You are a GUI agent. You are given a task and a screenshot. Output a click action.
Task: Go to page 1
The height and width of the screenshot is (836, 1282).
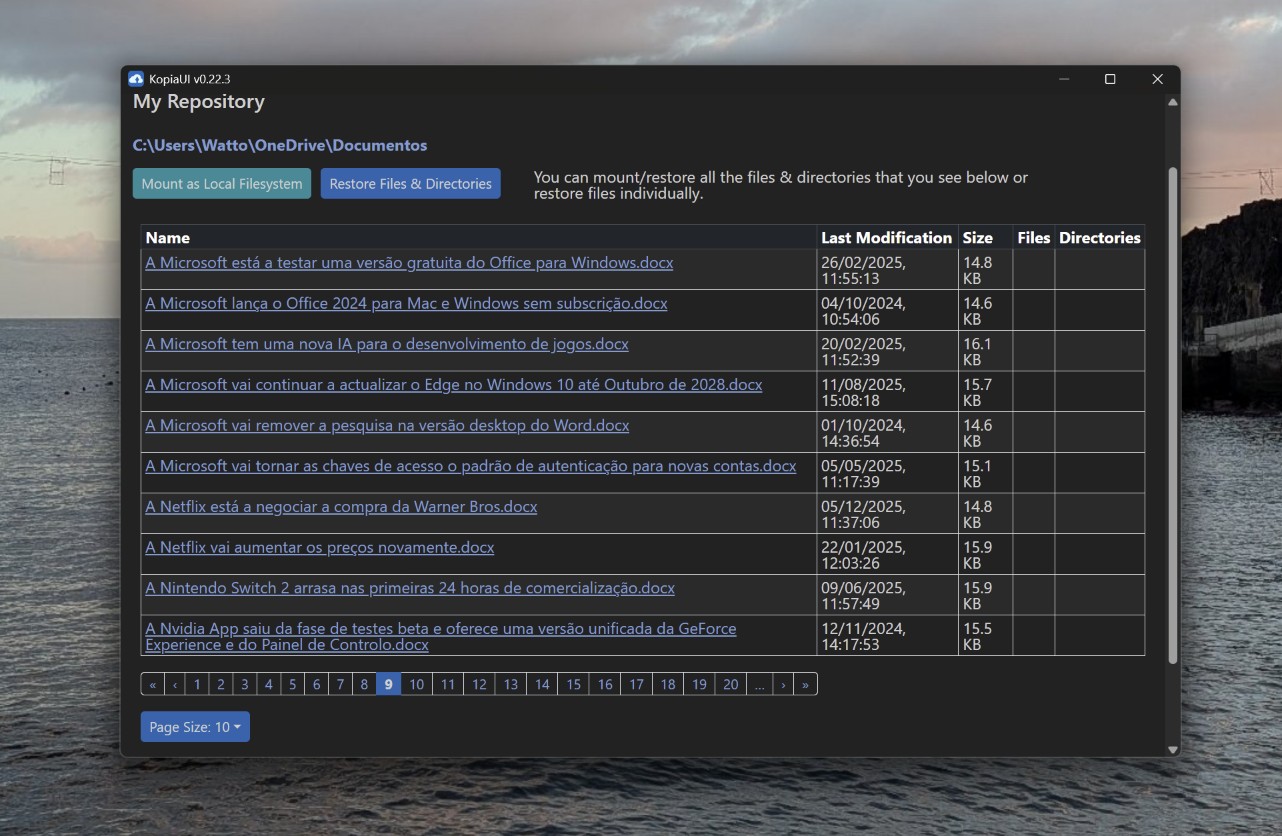(197, 684)
